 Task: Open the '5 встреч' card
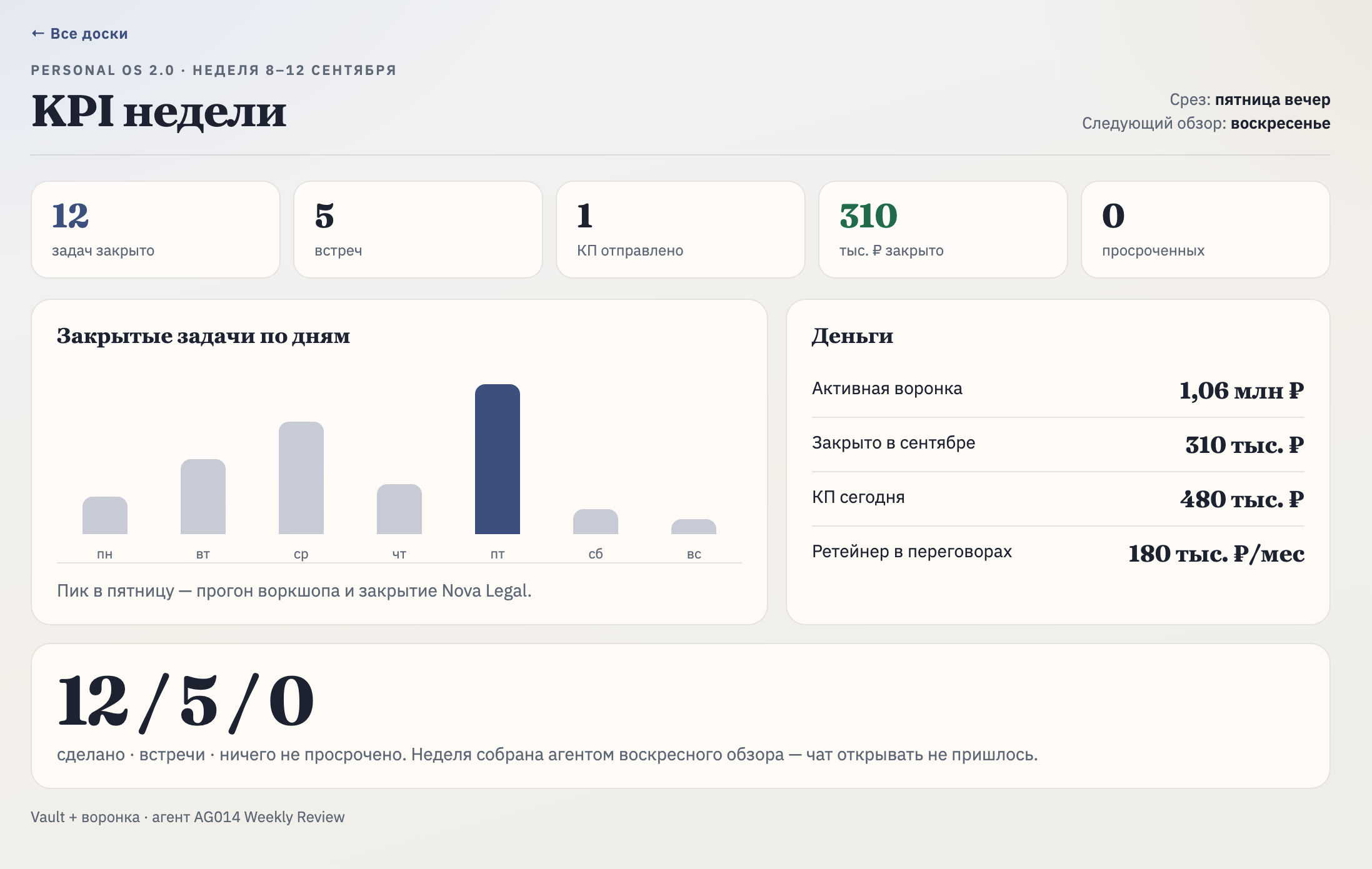[418, 229]
